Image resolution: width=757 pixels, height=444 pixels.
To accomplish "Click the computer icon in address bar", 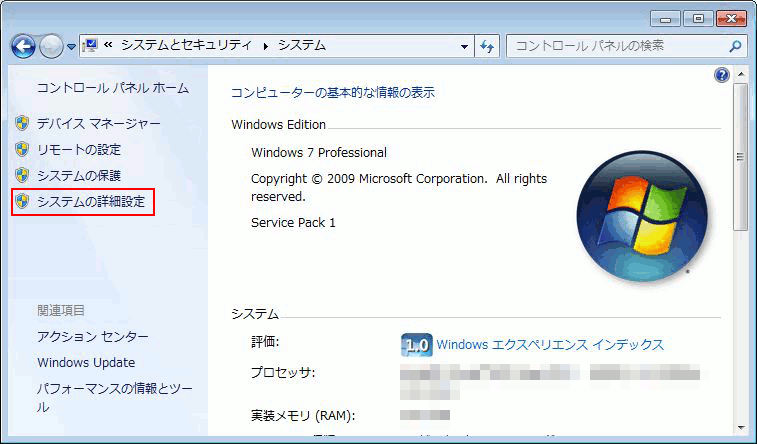I will (89, 46).
